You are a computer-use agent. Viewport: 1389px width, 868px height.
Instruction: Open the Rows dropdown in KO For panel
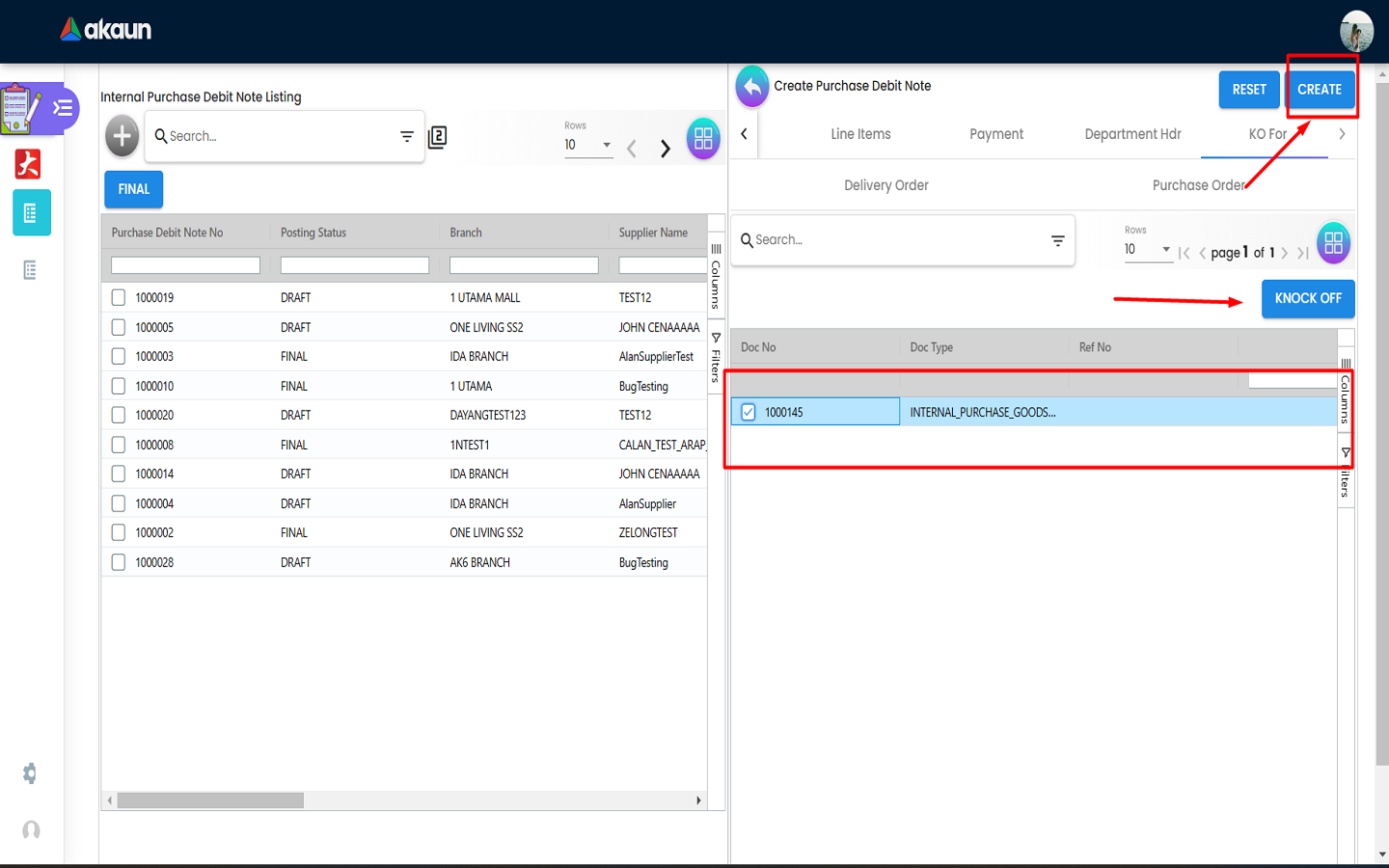click(1147, 250)
